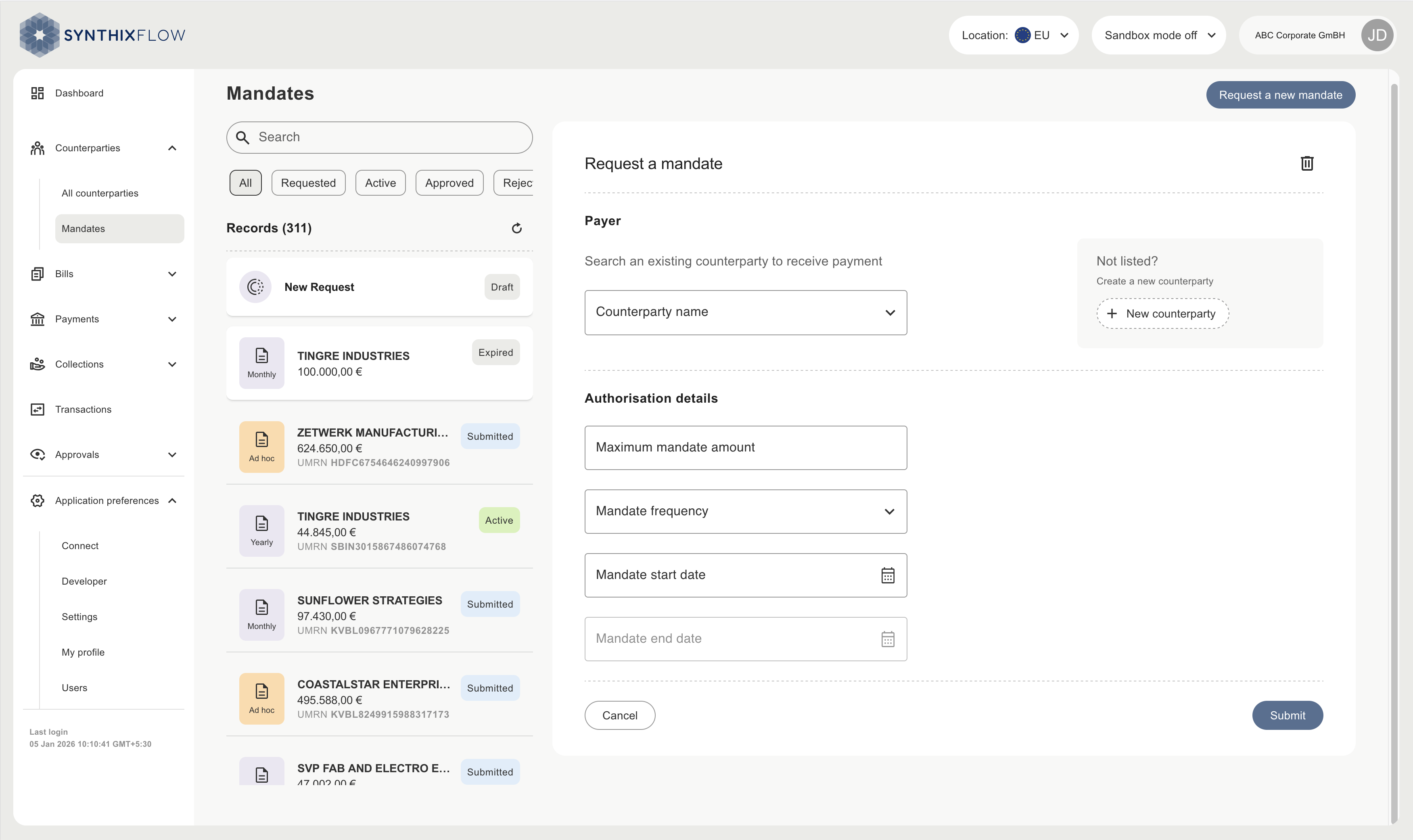1413x840 pixels.
Task: Click the New Request draft circle icon
Action: point(255,287)
